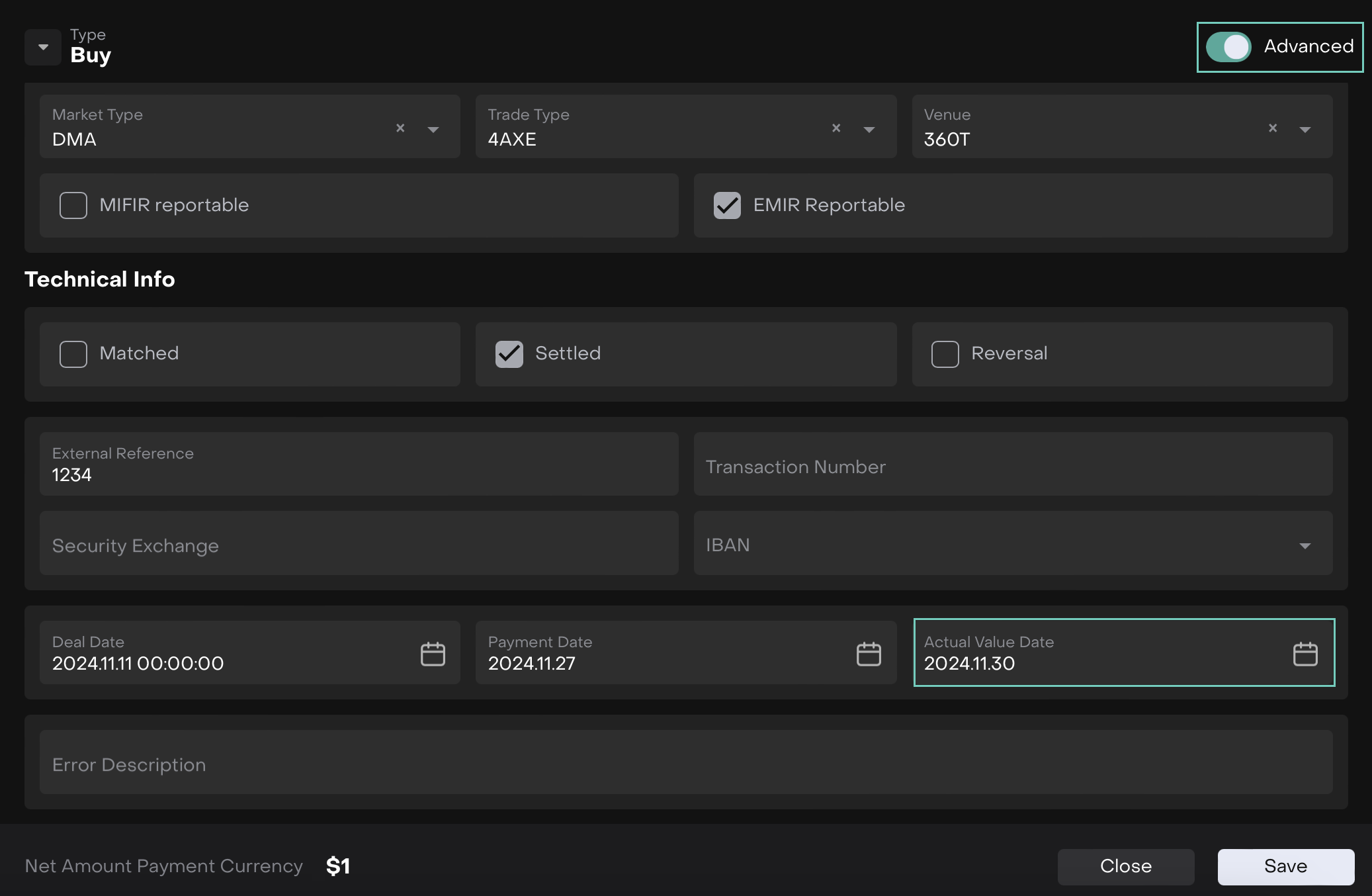Check the MIFIR reportable checkbox
Screen dimensions: 1372x896
click(x=73, y=205)
